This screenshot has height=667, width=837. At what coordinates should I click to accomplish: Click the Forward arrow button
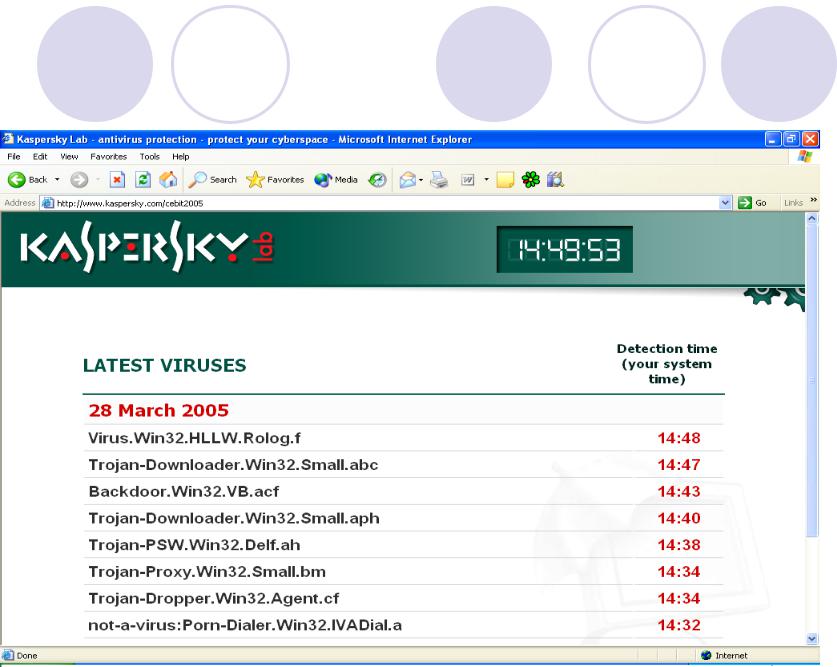click(x=79, y=180)
